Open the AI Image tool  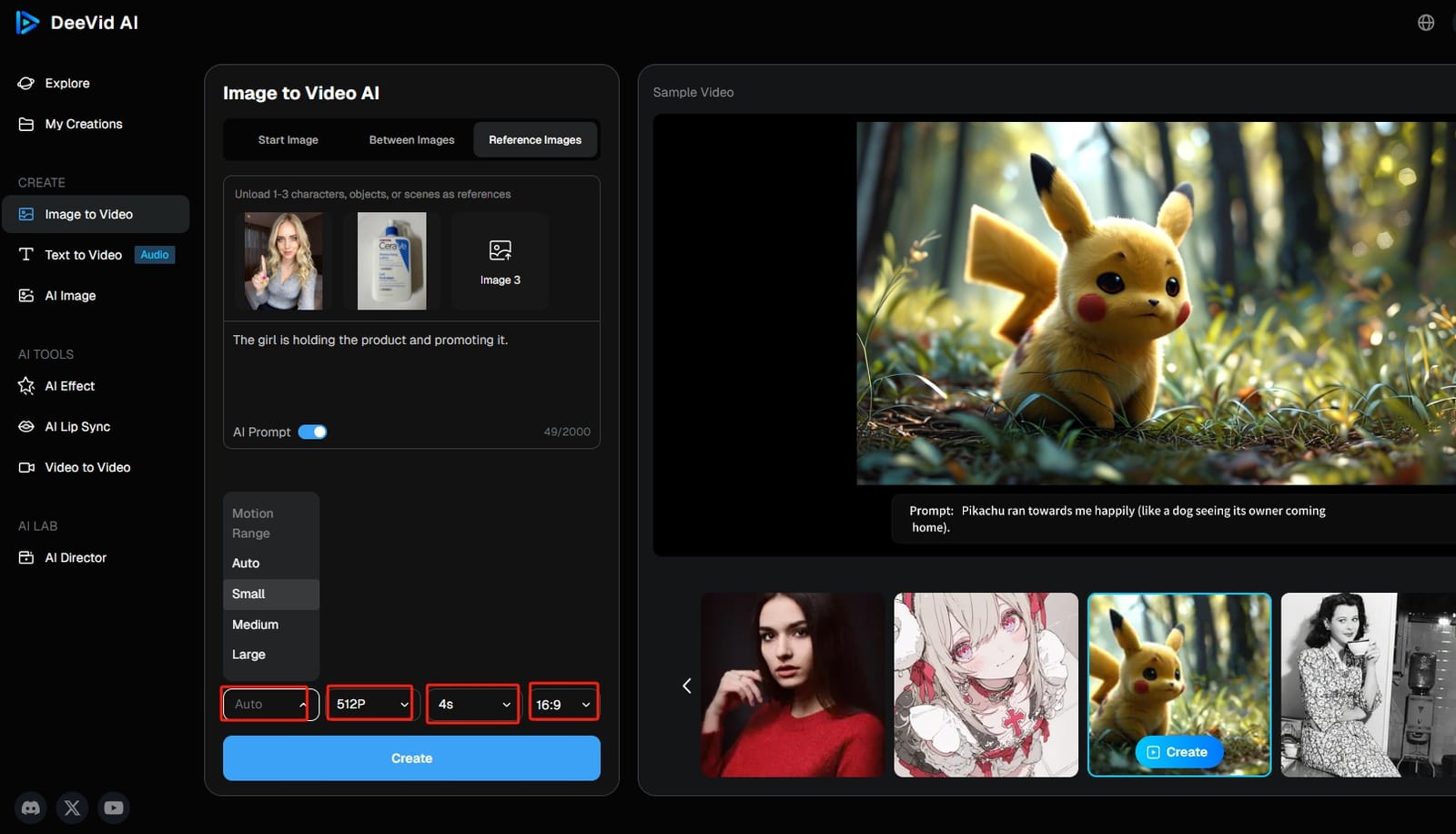click(70, 295)
